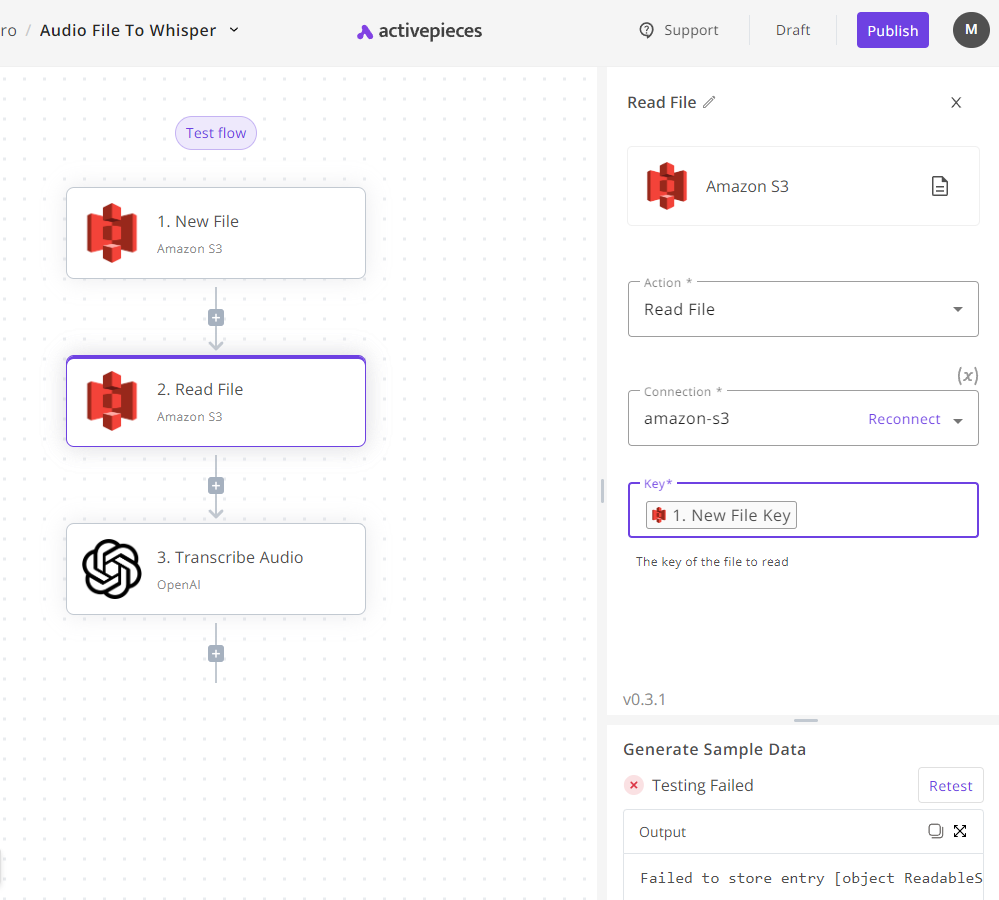This screenshot has height=900, width=999.
Task: Close the Read File settings panel
Action: (956, 103)
